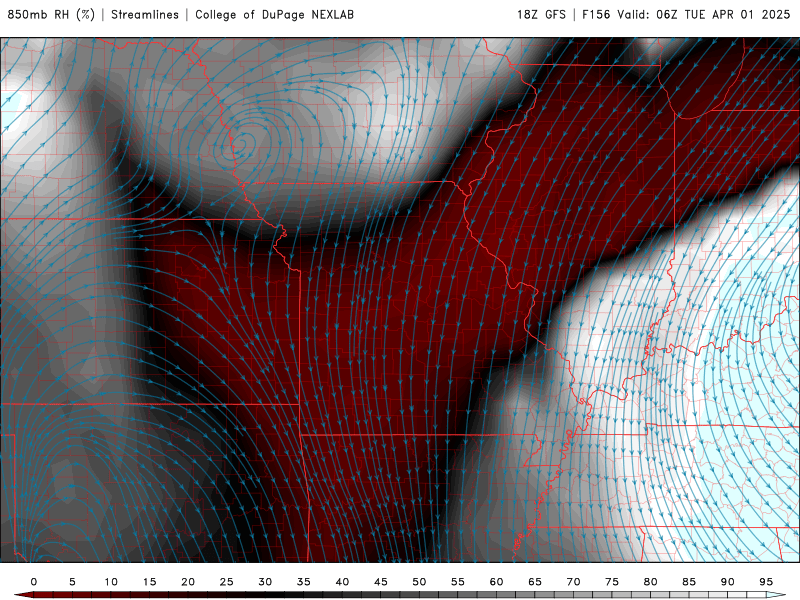Image resolution: width=800 pixels, height=600 pixels.
Task: Click the "18Z GFS" model run label
Action: (x=541, y=15)
